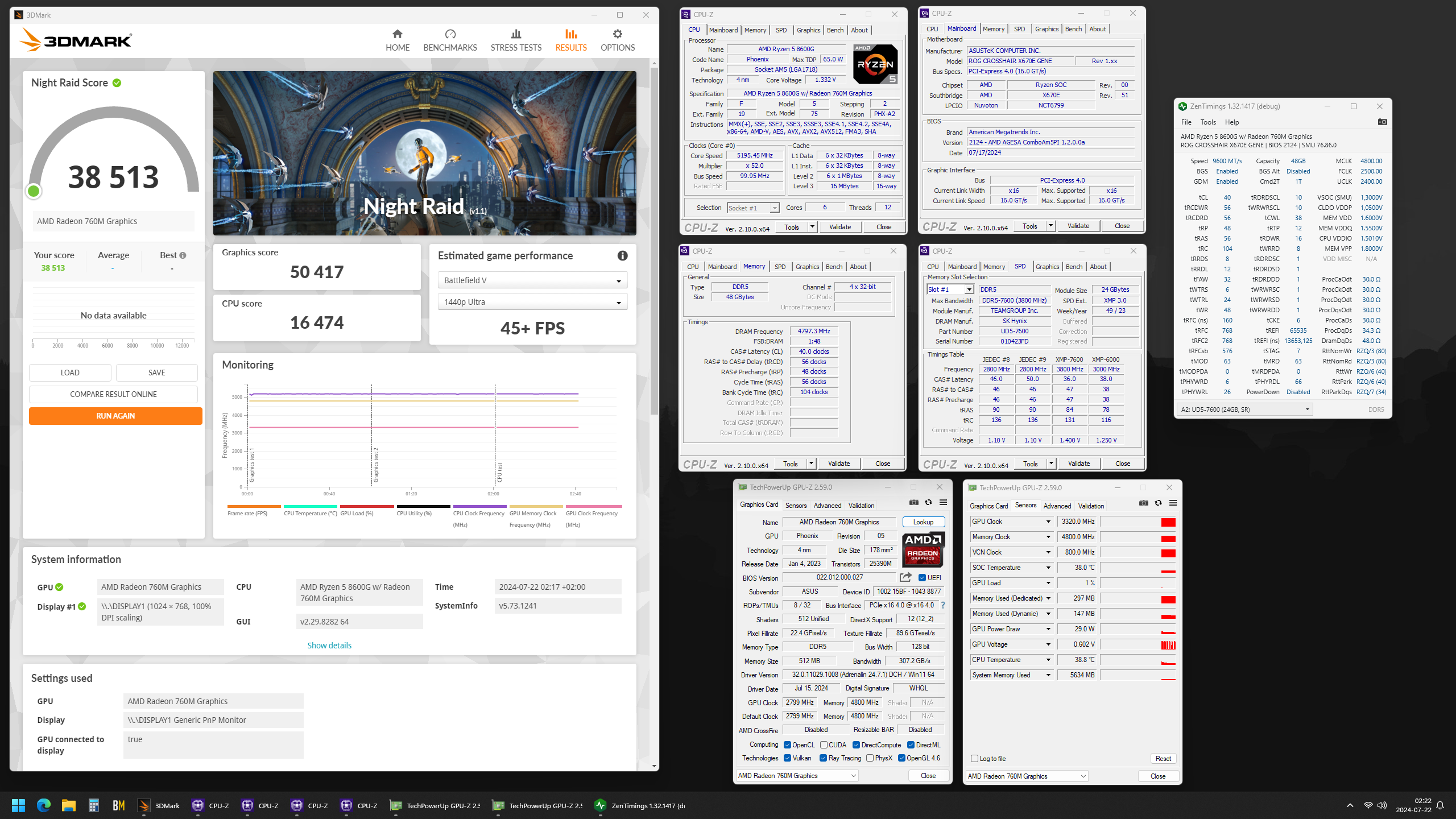Viewport: 1456px width, 819px height.
Task: Open the Battlefield V game dropdown
Action: pos(532,280)
